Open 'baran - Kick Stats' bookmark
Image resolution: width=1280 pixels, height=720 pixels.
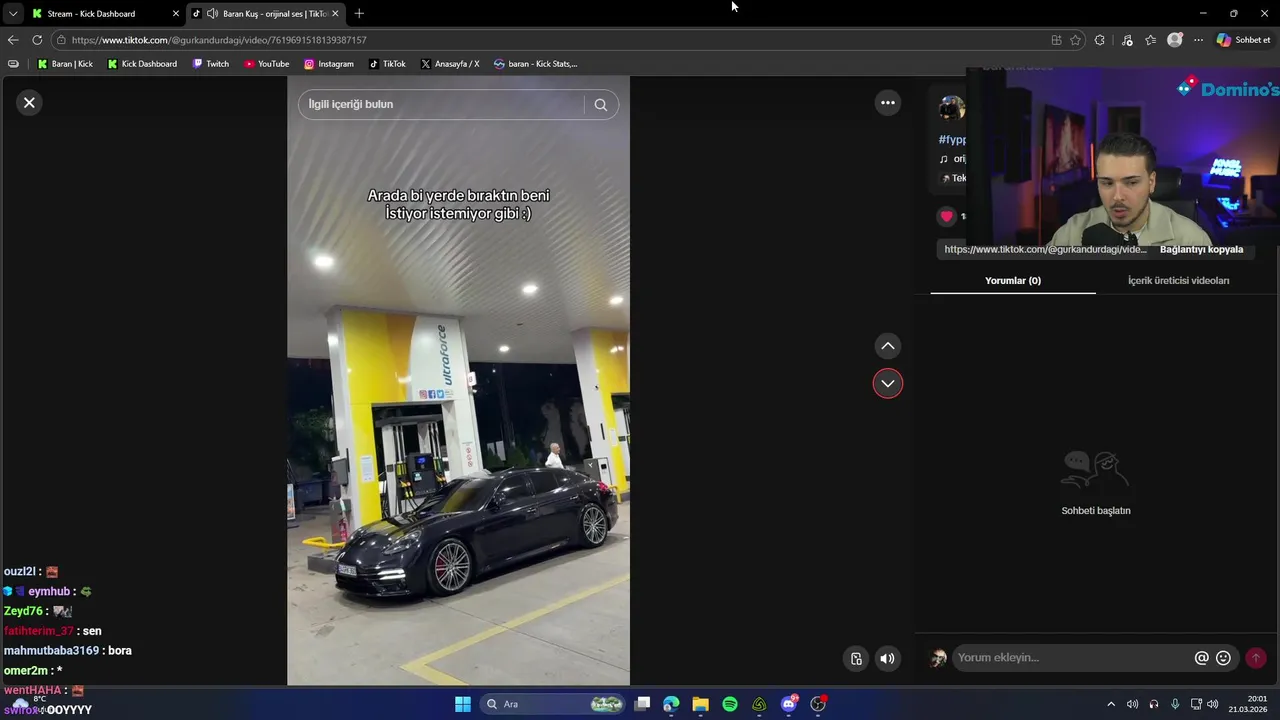point(536,64)
